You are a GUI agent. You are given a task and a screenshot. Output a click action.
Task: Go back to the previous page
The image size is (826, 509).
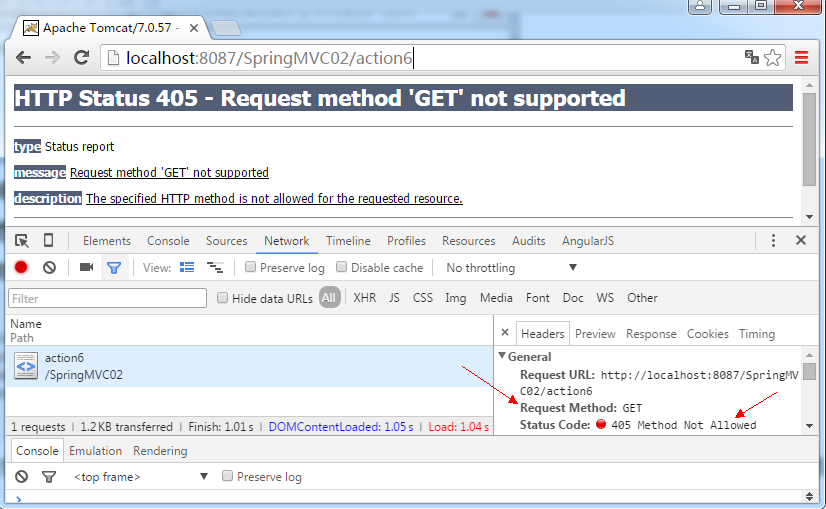tap(23, 57)
